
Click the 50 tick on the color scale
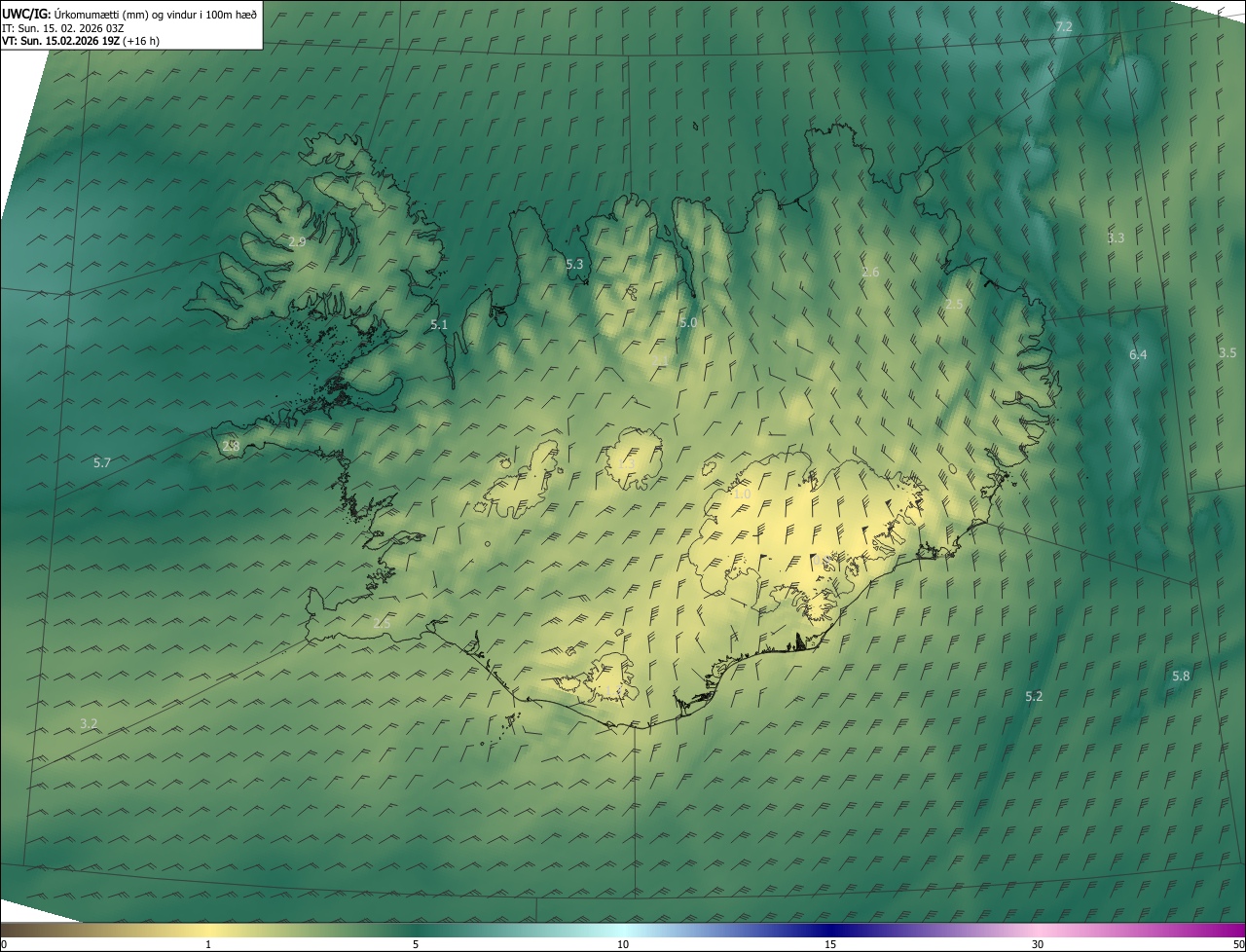point(1239,944)
